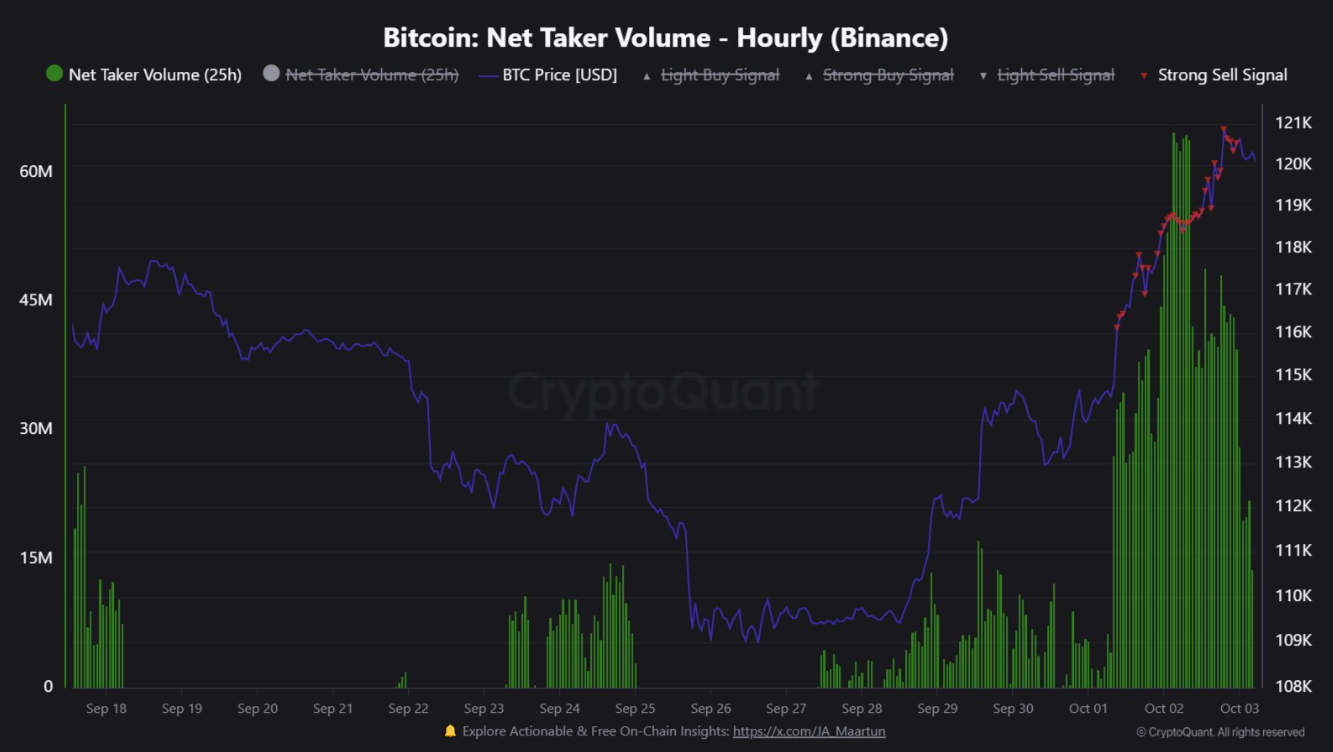Image resolution: width=1333 pixels, height=752 pixels.
Task: Click the CryptoQuant copyright notice
Action: click(x=1220, y=732)
